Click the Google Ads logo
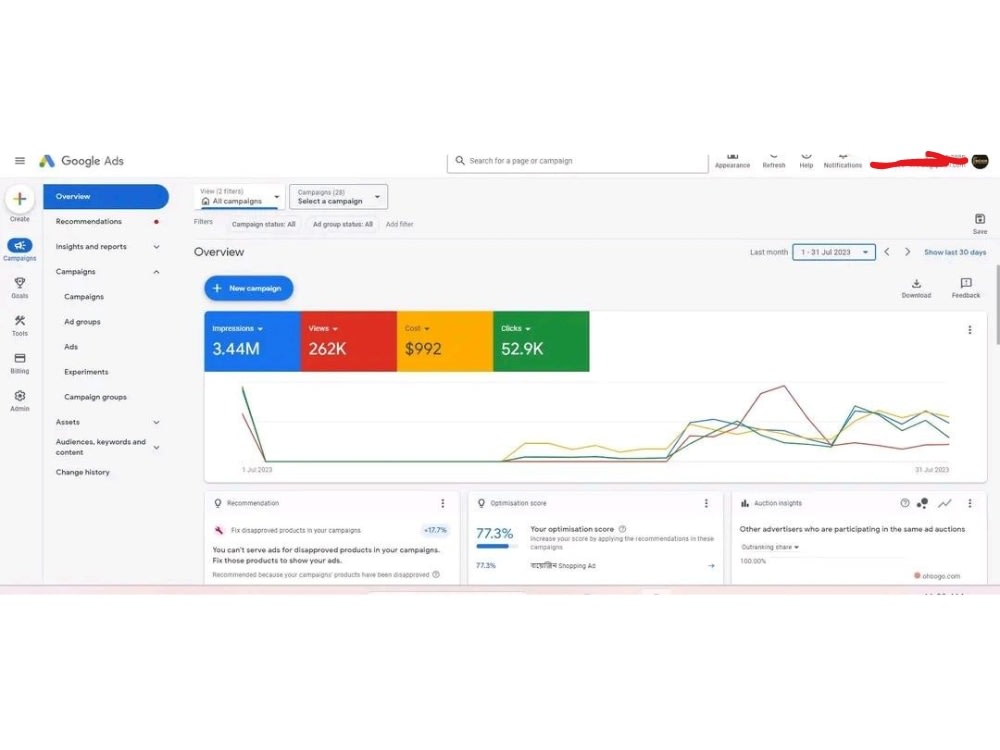This screenshot has height=750, width=1000. [81, 161]
